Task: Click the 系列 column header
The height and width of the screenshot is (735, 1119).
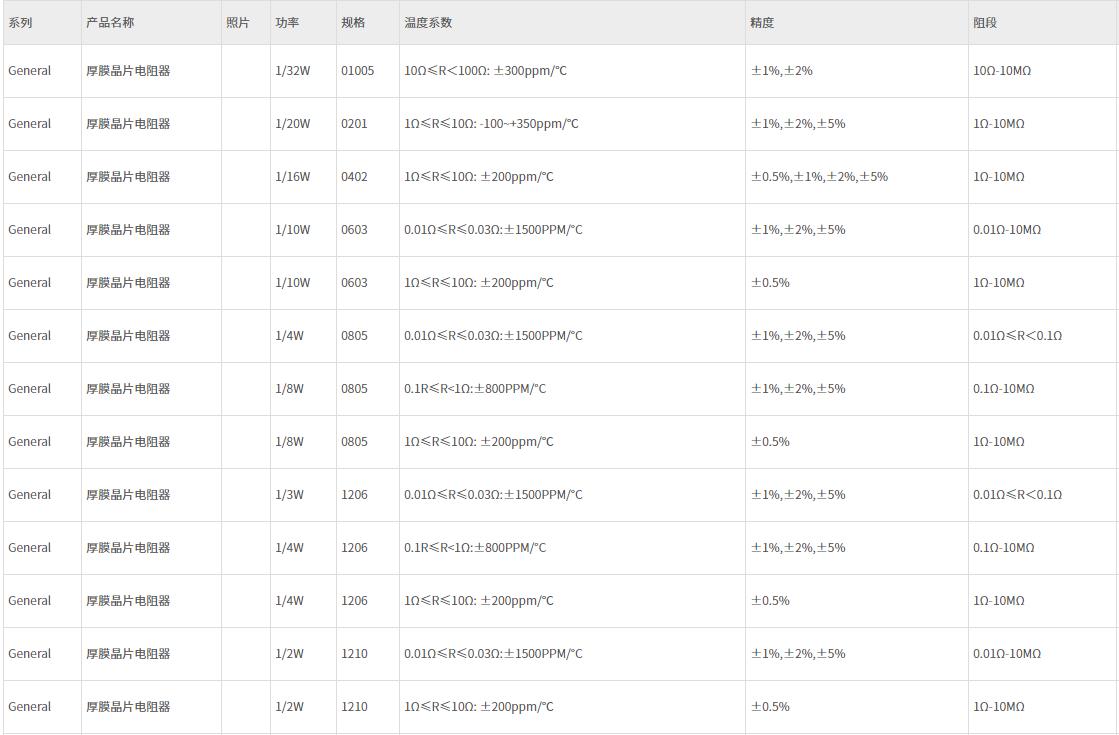Action: coord(20,22)
